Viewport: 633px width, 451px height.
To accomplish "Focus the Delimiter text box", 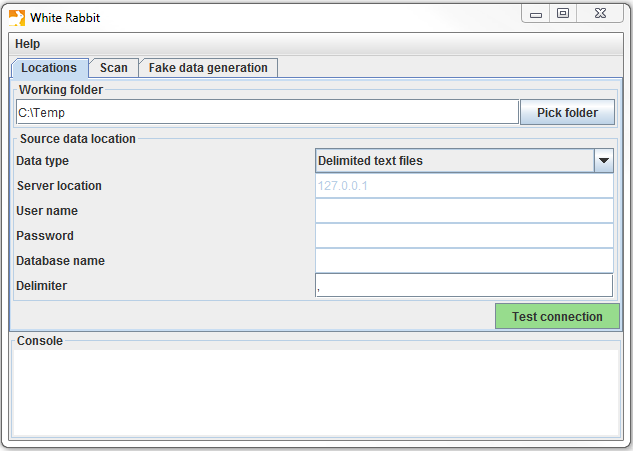I will [x=463, y=286].
